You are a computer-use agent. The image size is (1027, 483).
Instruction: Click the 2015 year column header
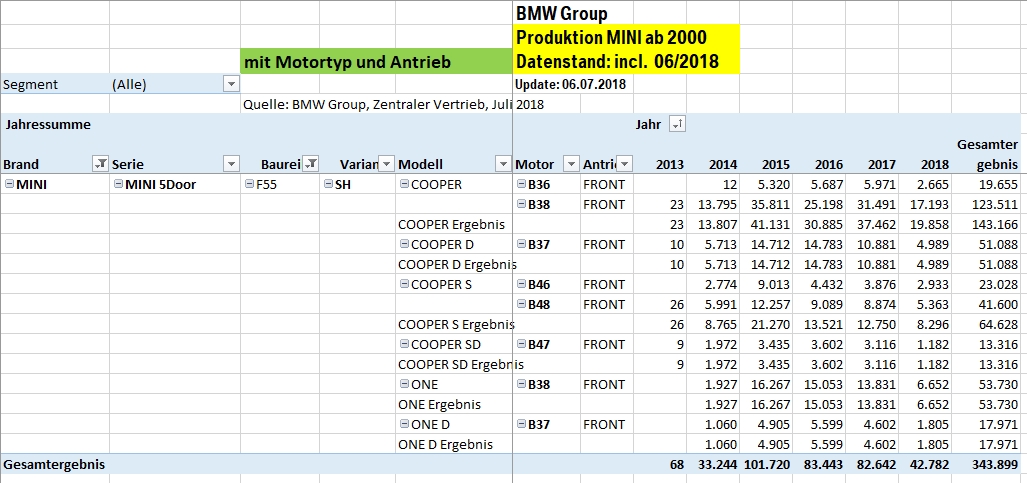pos(777,164)
